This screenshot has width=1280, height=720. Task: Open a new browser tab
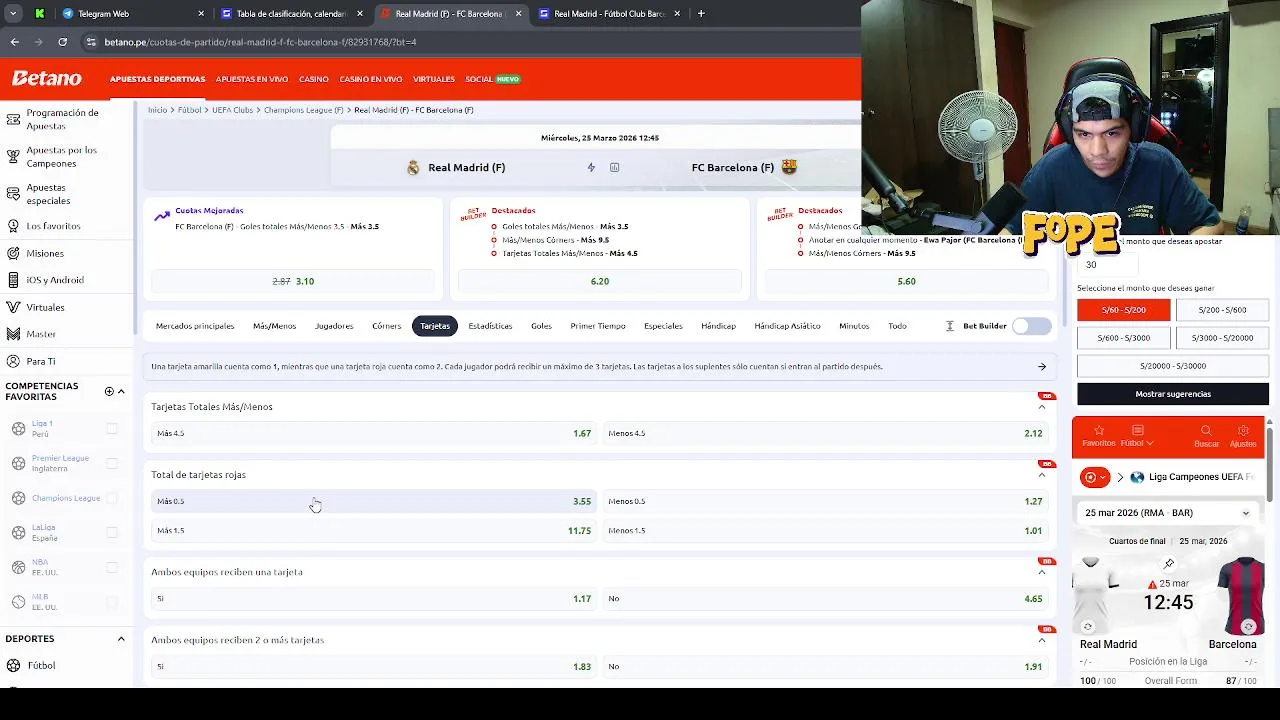point(701,14)
